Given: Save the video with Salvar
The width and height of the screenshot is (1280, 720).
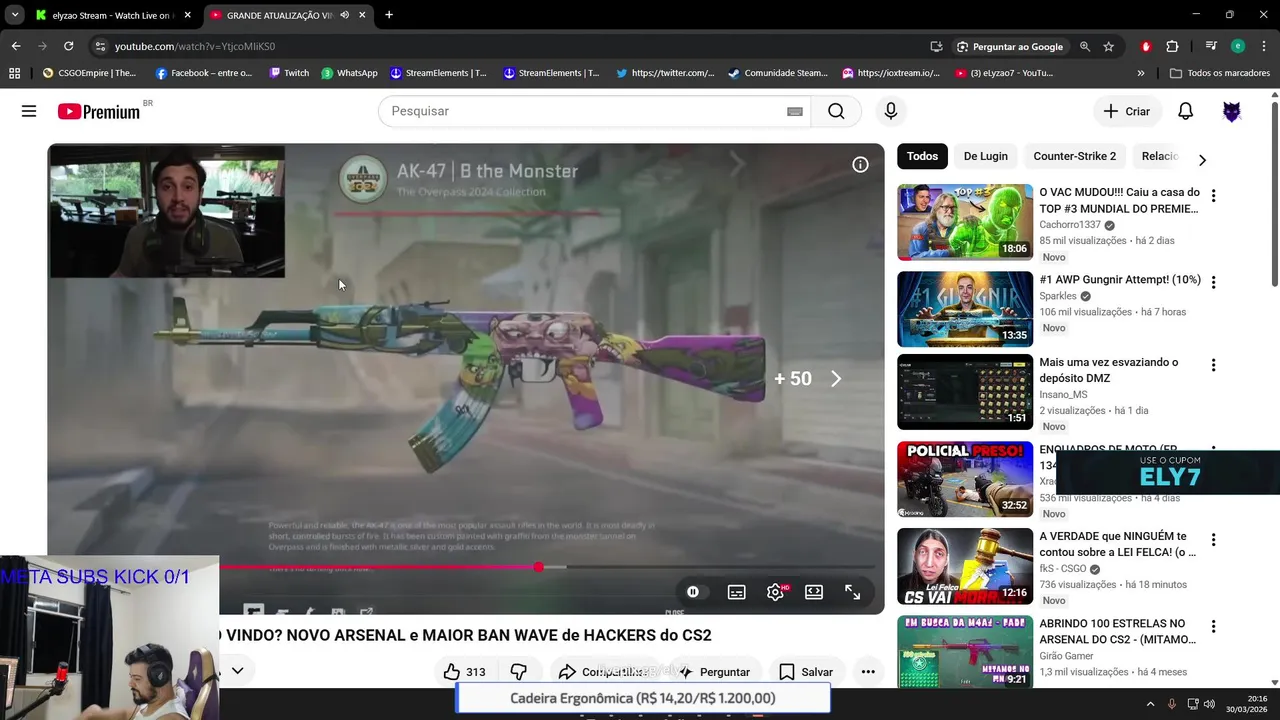Looking at the screenshot, I should click(x=806, y=672).
